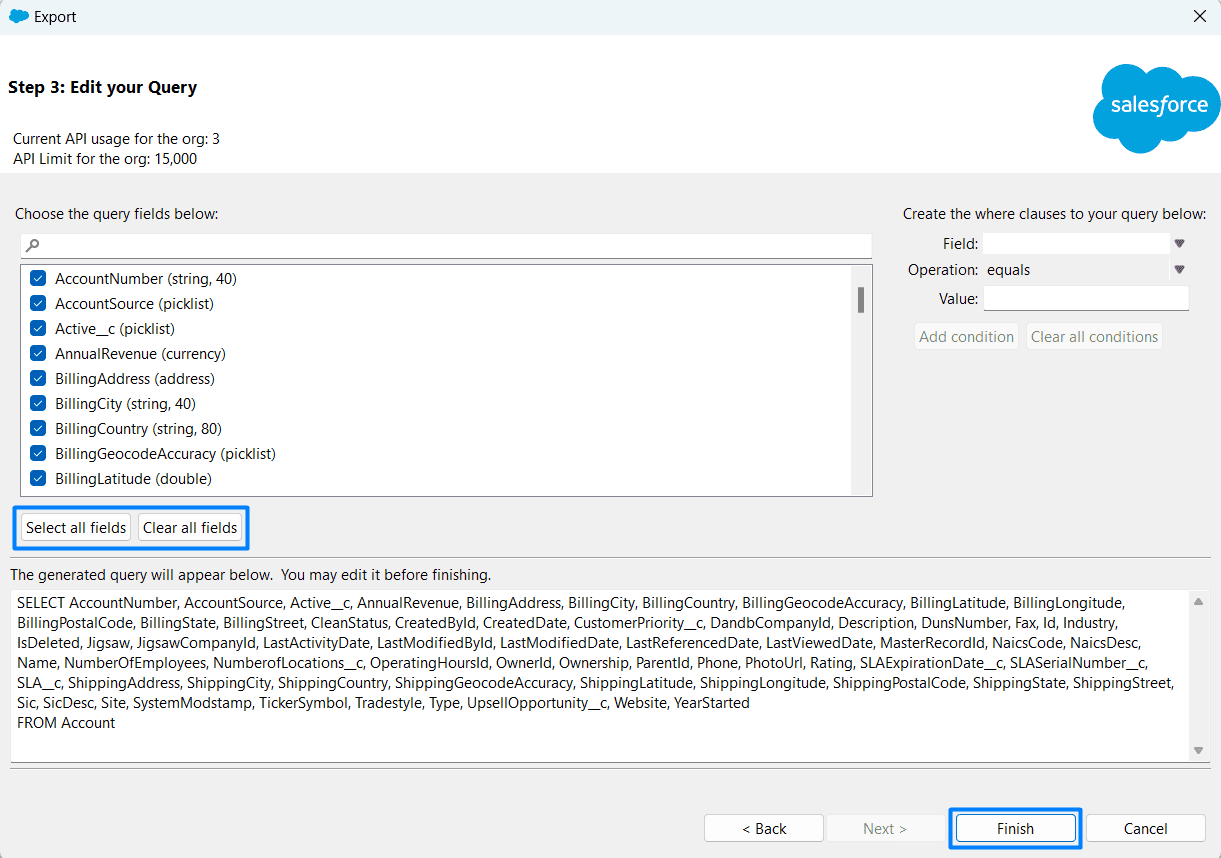Disable the Active__c field checkbox

pos(38,327)
